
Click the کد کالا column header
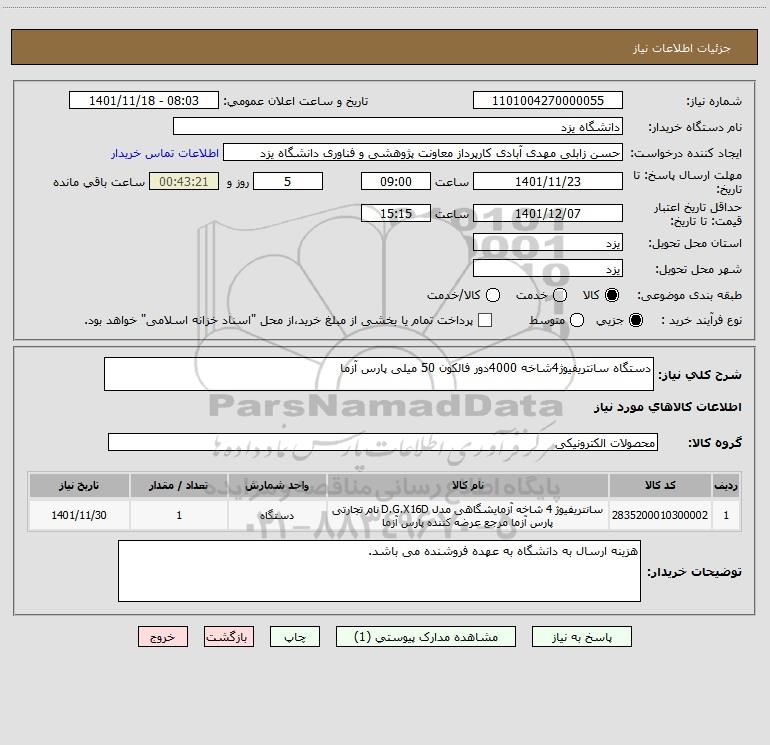click(660, 485)
